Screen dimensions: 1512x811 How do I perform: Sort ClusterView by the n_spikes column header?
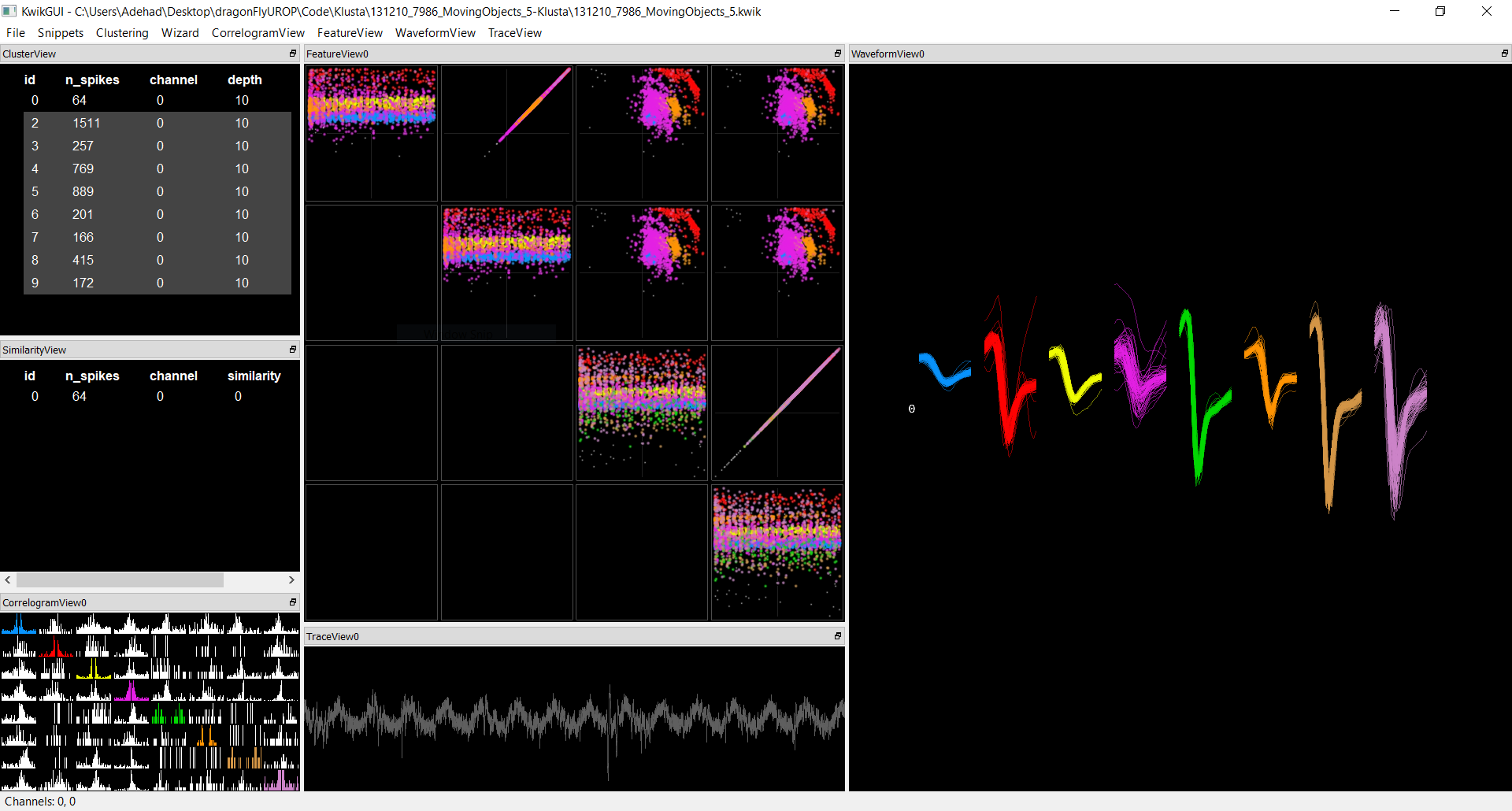point(92,80)
